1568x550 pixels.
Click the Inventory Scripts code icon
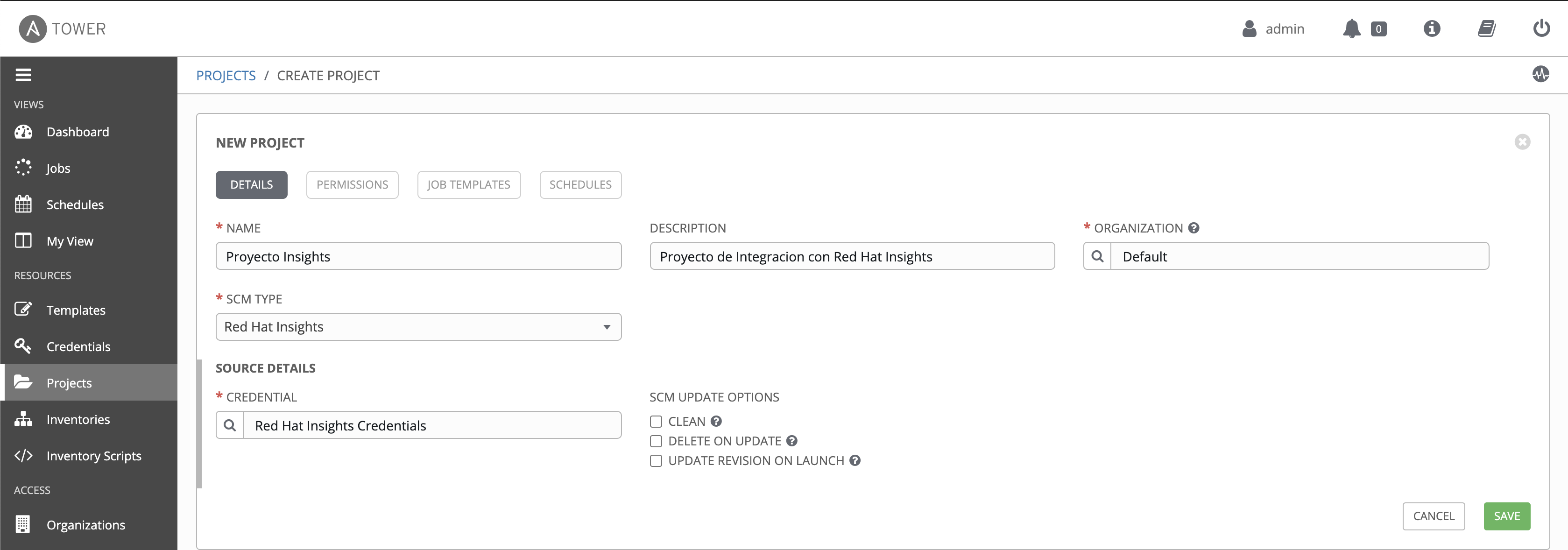(x=23, y=455)
